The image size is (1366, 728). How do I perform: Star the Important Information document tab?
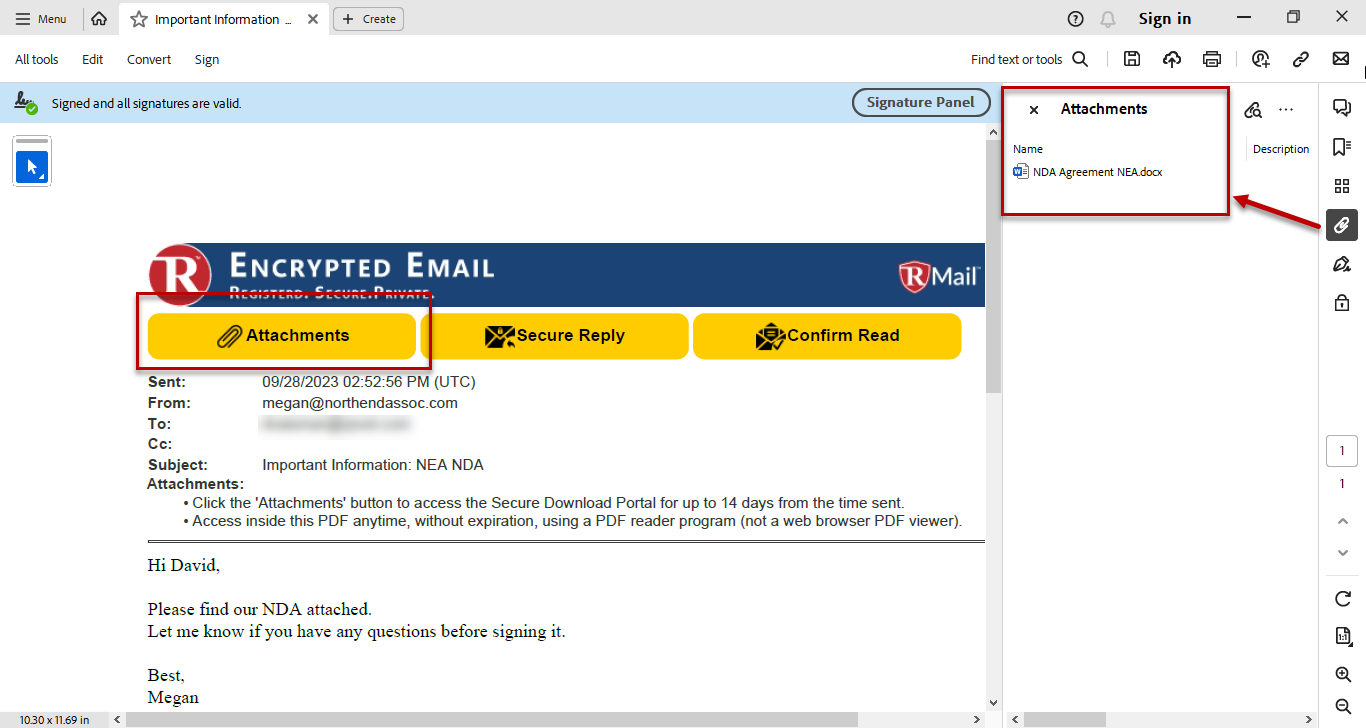tap(139, 19)
